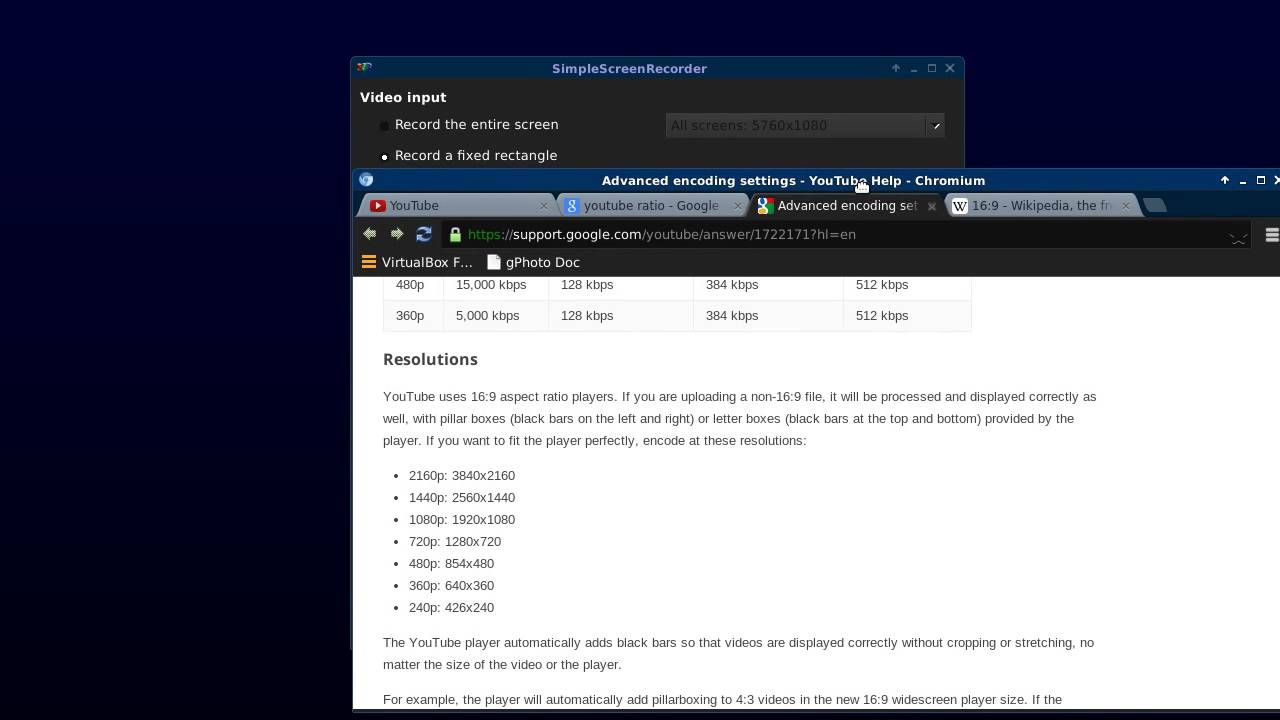
Task: Go forward with the browser forward arrow
Action: click(x=397, y=234)
